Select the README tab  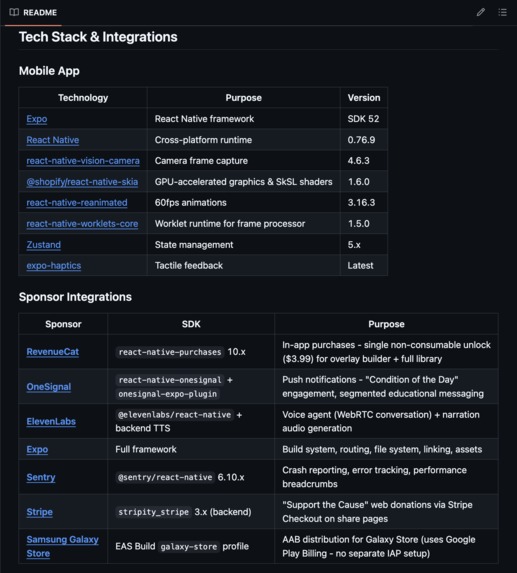point(33,12)
